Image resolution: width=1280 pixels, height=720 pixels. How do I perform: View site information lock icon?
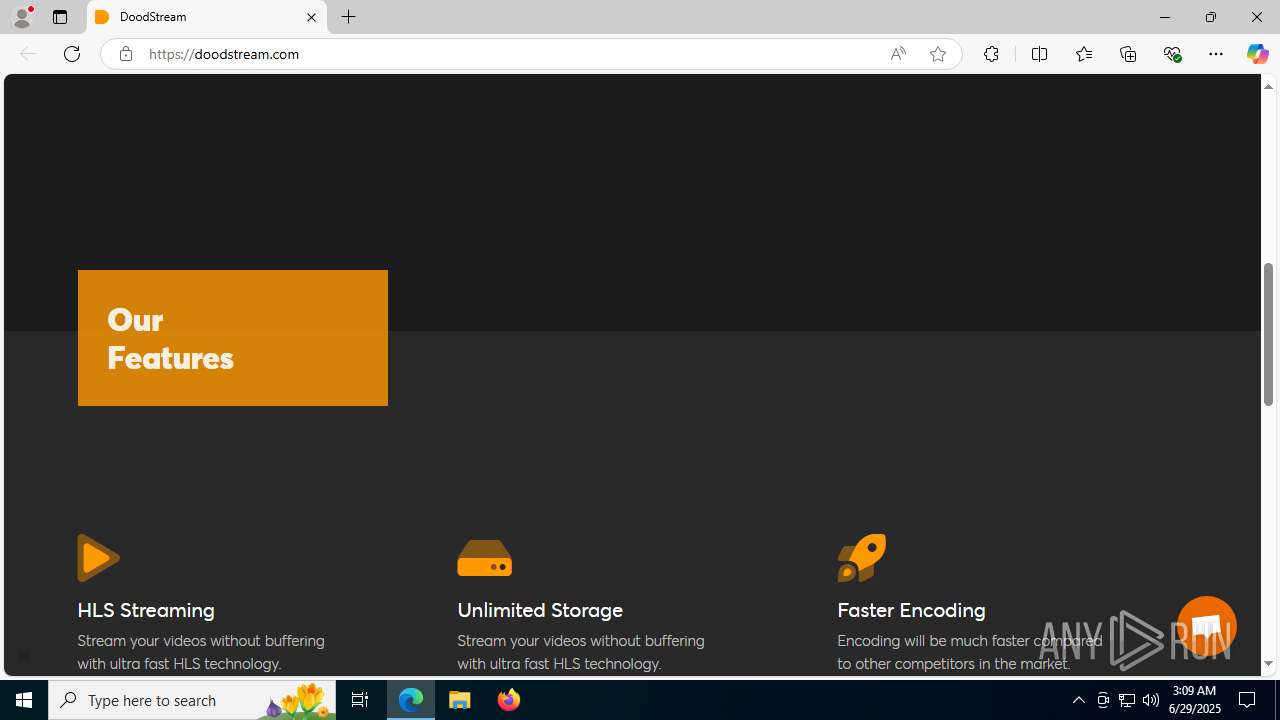click(125, 54)
